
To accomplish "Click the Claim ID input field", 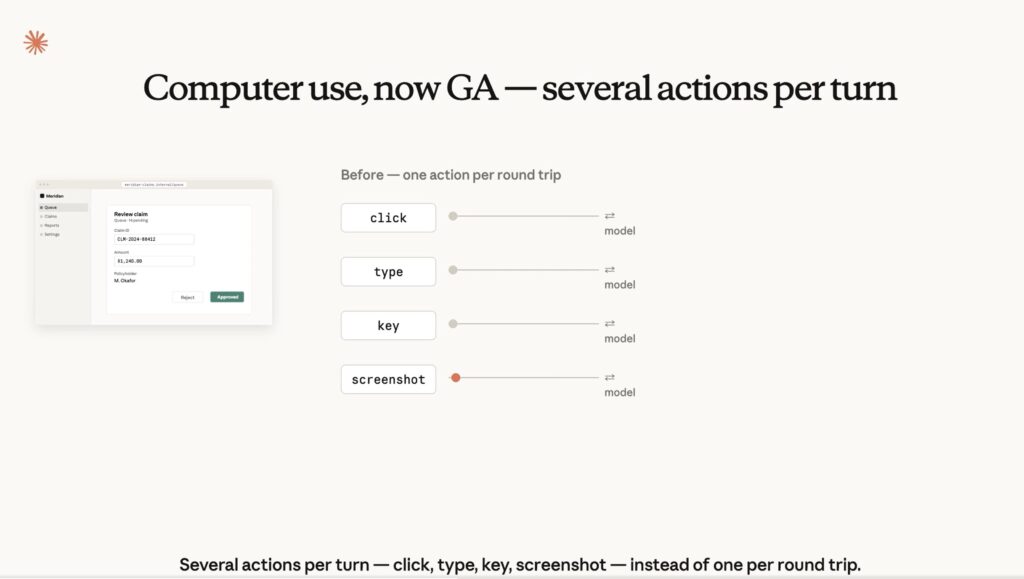I will [154, 239].
